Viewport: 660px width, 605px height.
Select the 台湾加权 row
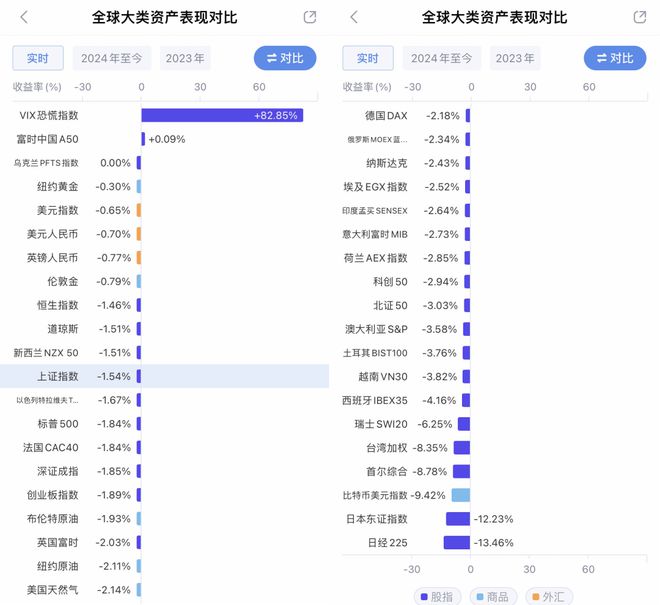coord(495,448)
